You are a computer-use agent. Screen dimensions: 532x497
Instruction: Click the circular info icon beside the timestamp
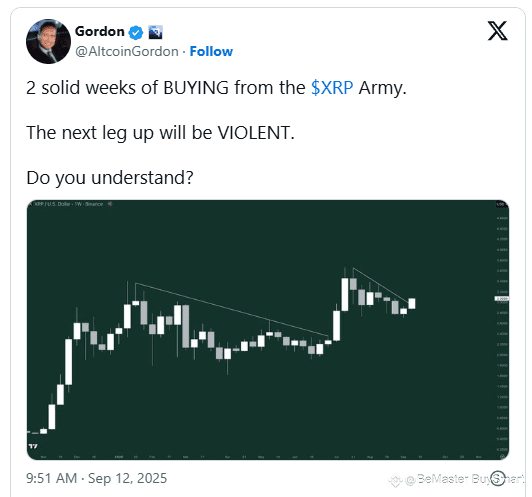tap(498, 478)
